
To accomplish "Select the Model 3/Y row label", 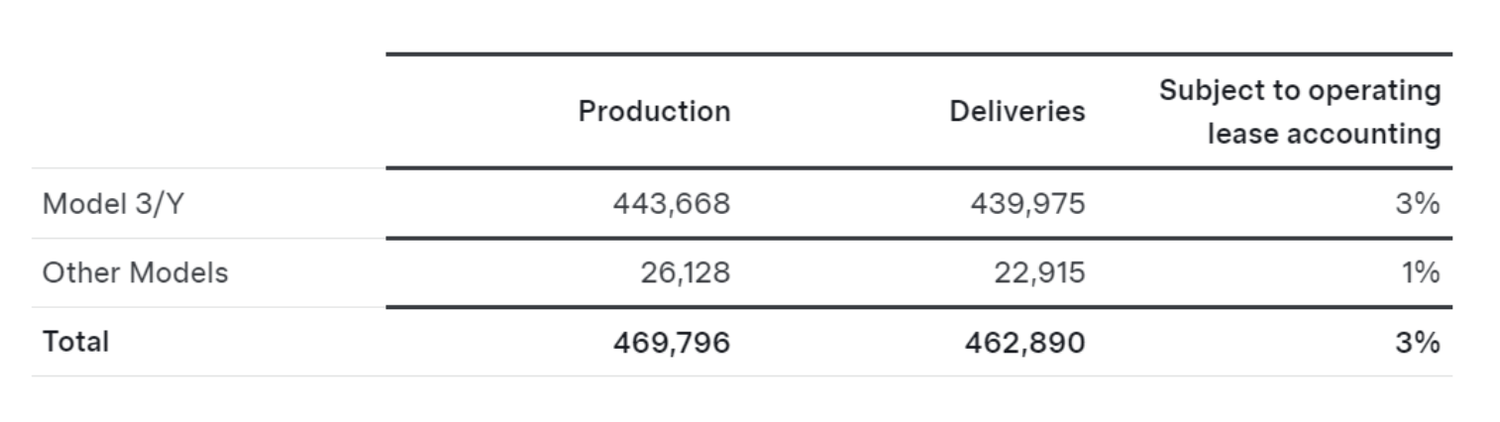I will pyautogui.click(x=113, y=204).
